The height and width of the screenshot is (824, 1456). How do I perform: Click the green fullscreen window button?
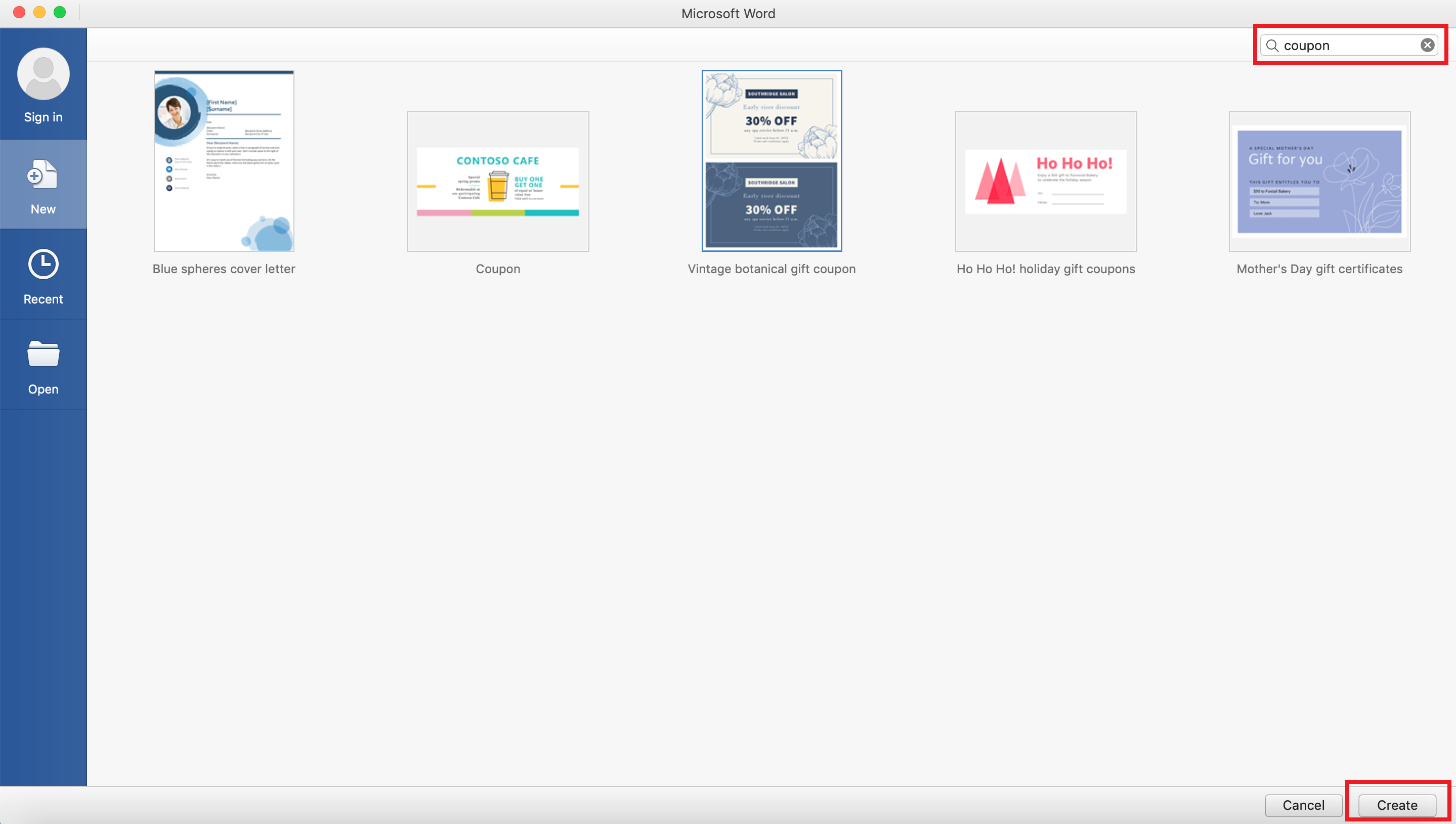(x=59, y=13)
